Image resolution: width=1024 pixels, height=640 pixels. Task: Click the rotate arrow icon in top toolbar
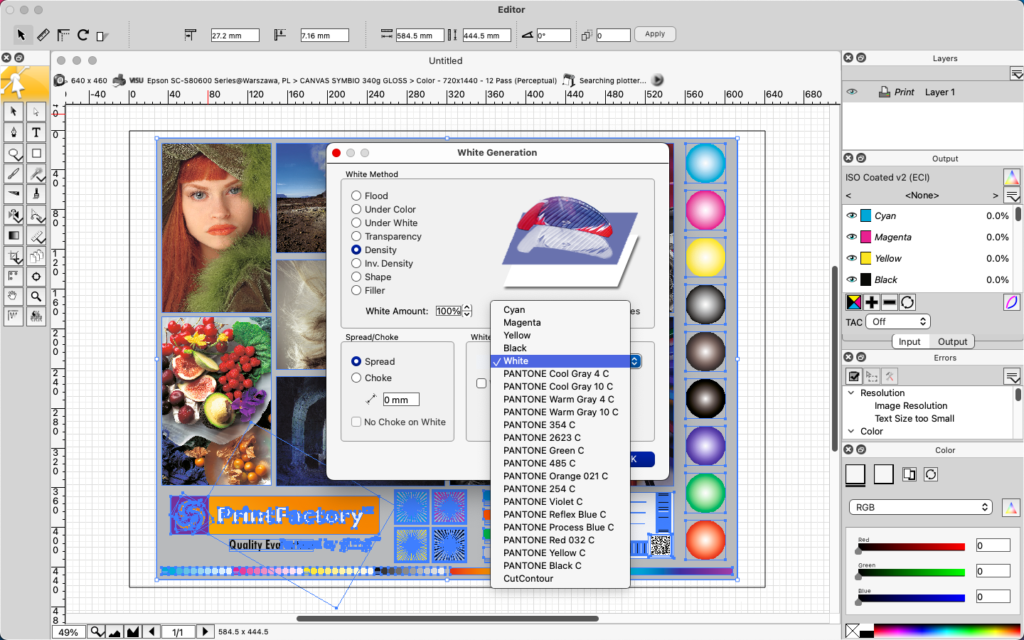click(x=83, y=35)
